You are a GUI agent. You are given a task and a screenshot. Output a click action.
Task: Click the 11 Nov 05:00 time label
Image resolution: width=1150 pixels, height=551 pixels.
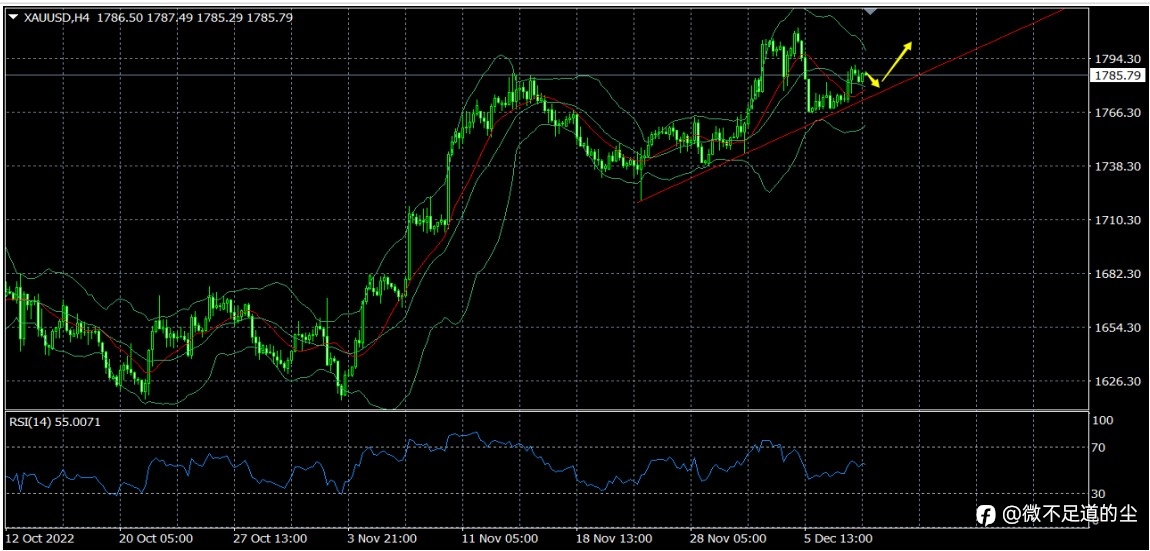[x=499, y=539]
